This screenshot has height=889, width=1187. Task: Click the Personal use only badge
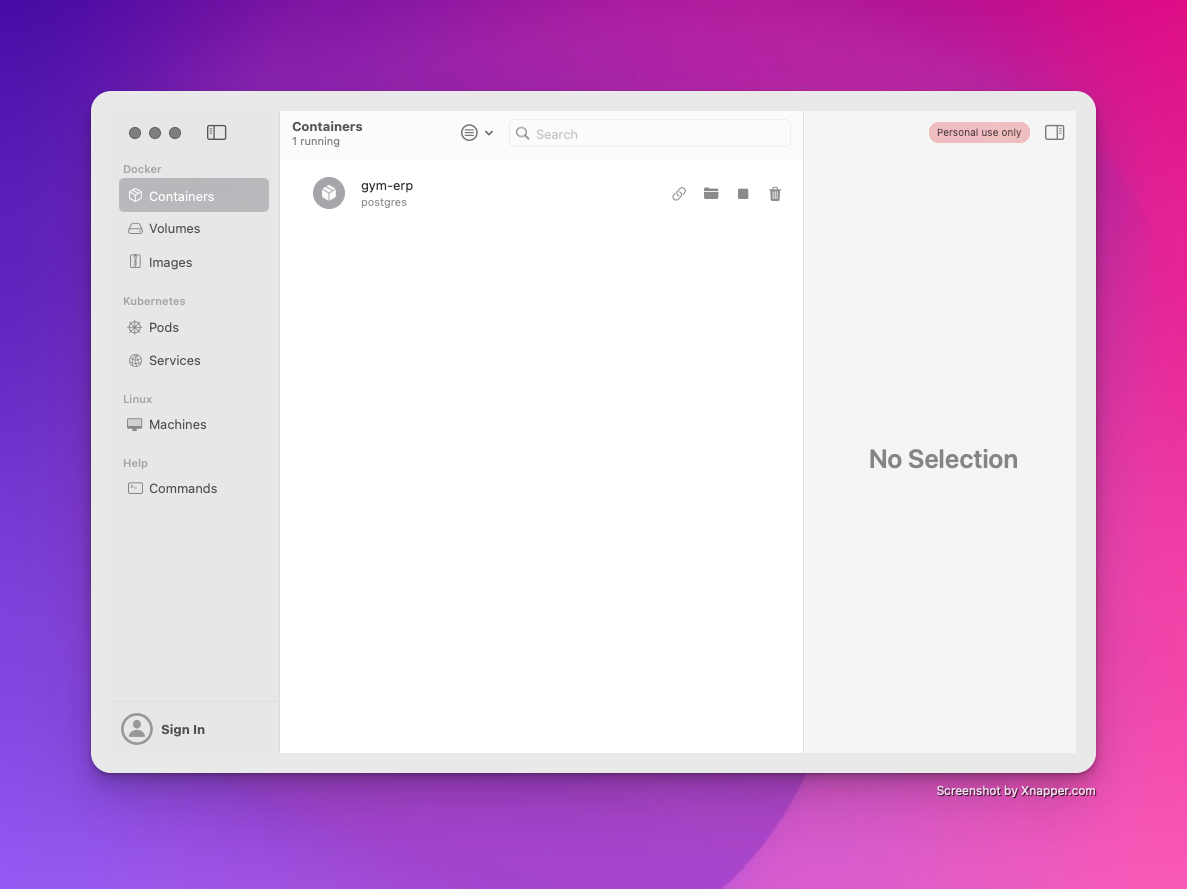(x=979, y=133)
